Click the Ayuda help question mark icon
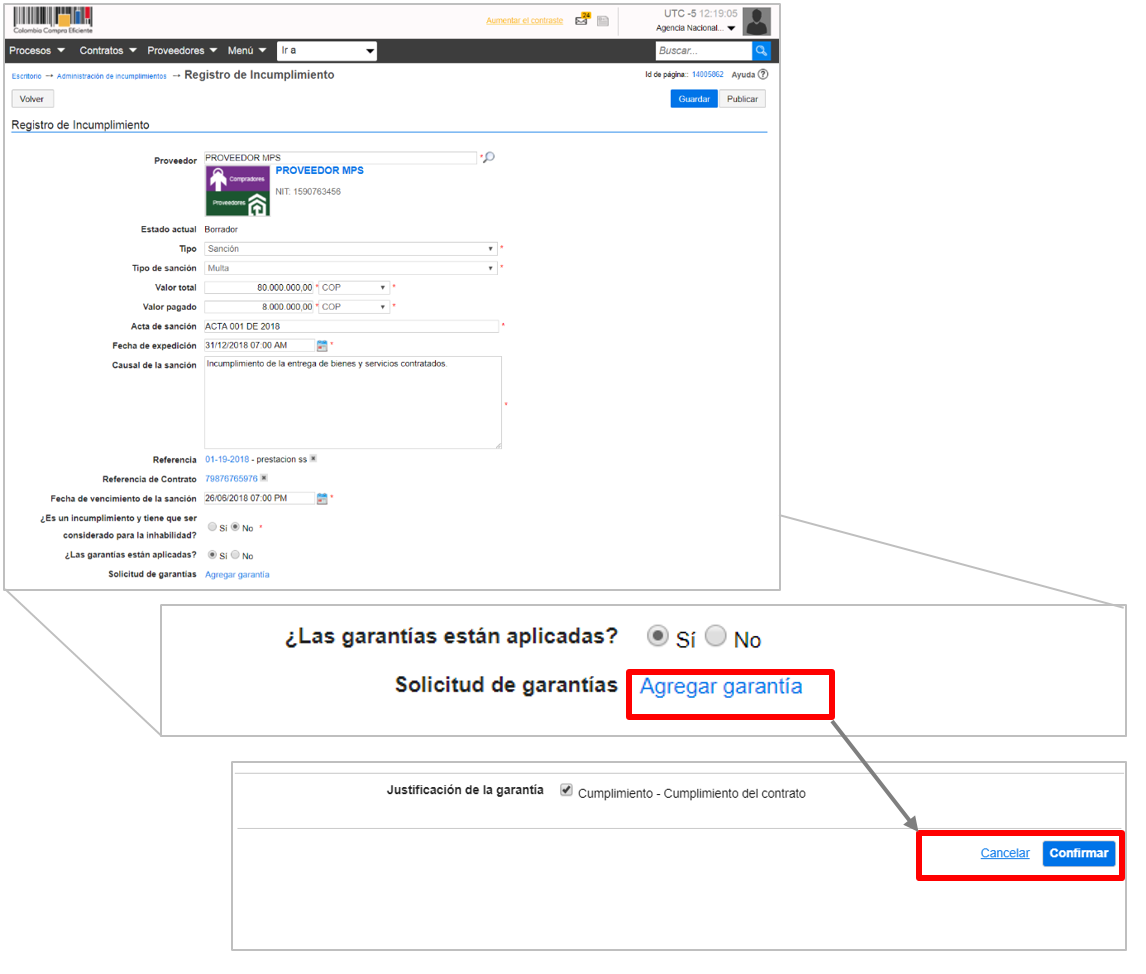Viewport: 1146px width, 974px height. tap(763, 75)
